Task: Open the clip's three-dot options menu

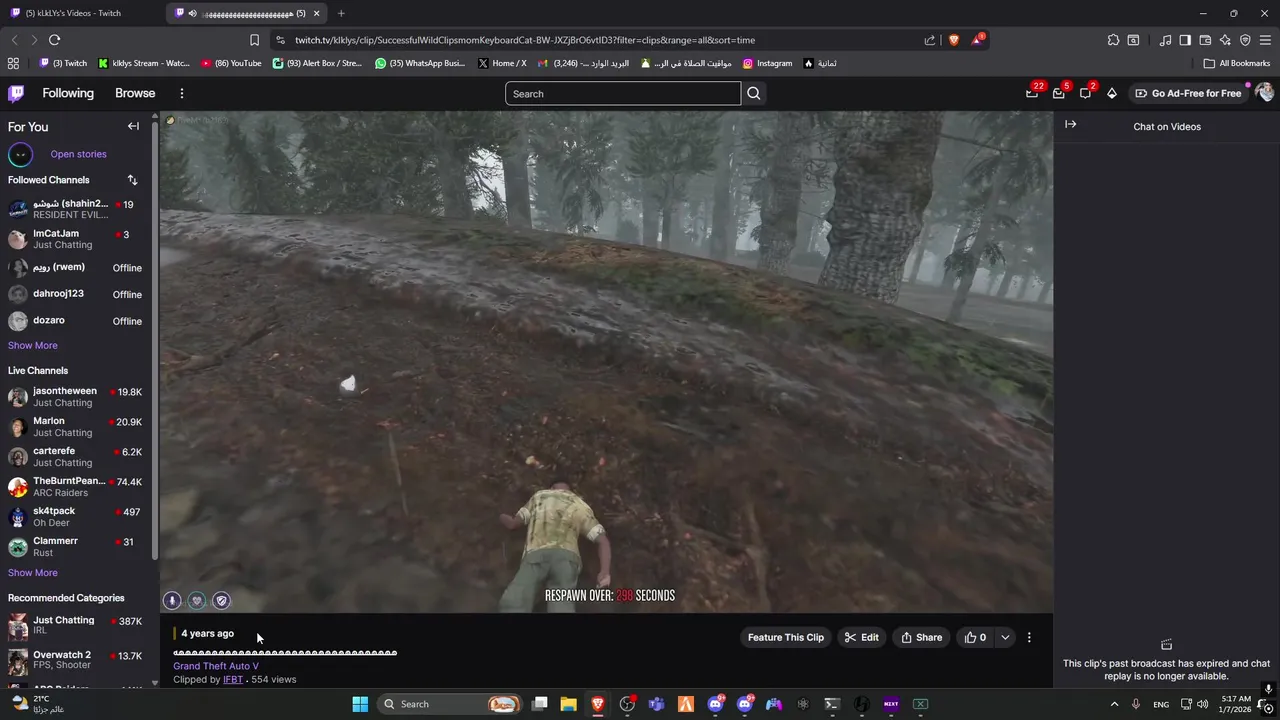Action: tap(1029, 637)
